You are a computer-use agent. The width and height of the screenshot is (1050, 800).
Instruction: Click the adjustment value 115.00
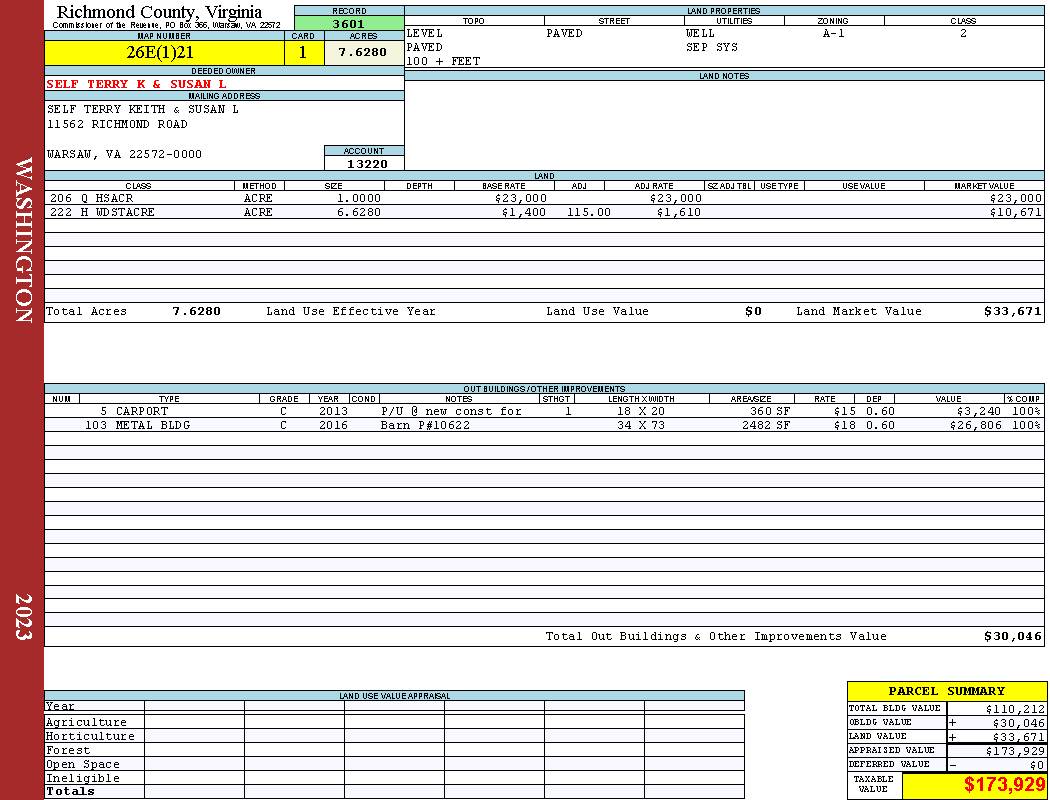(x=589, y=212)
